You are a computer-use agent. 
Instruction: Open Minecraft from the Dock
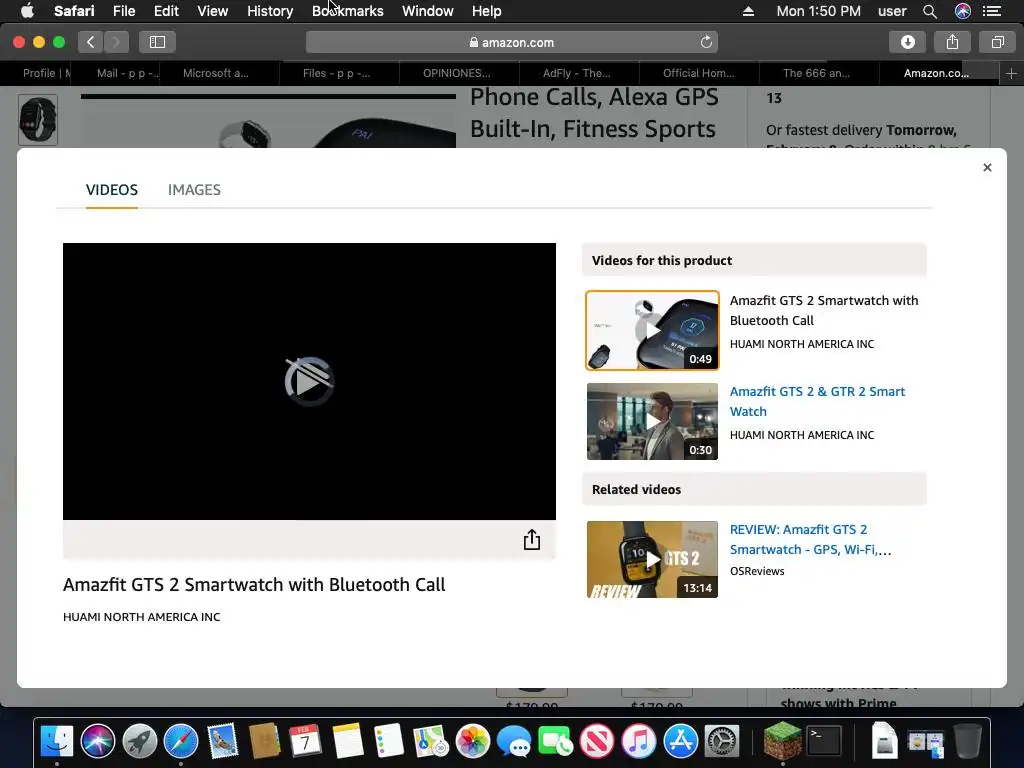click(x=782, y=741)
